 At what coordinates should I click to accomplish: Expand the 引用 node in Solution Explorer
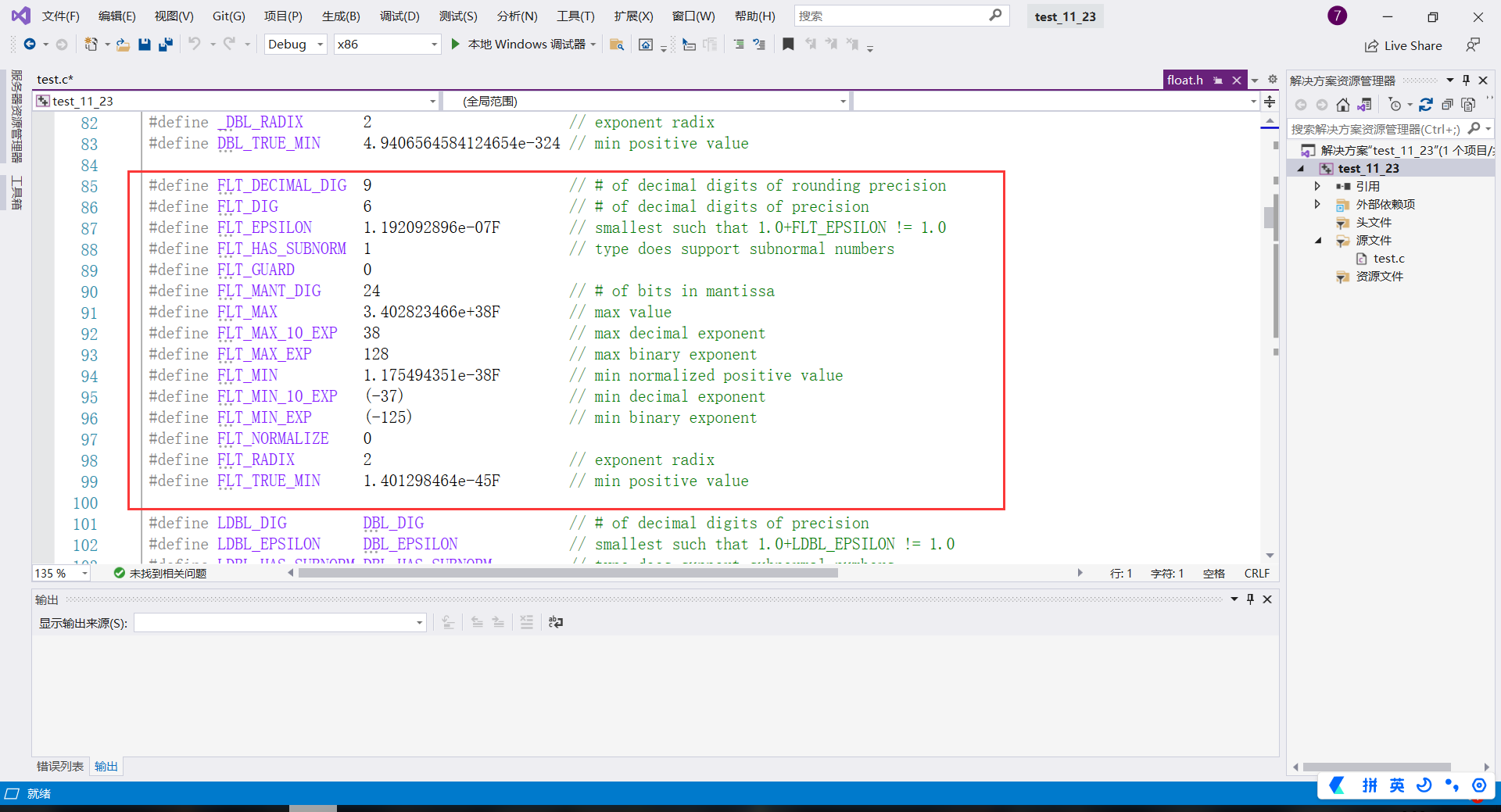click(x=1317, y=187)
